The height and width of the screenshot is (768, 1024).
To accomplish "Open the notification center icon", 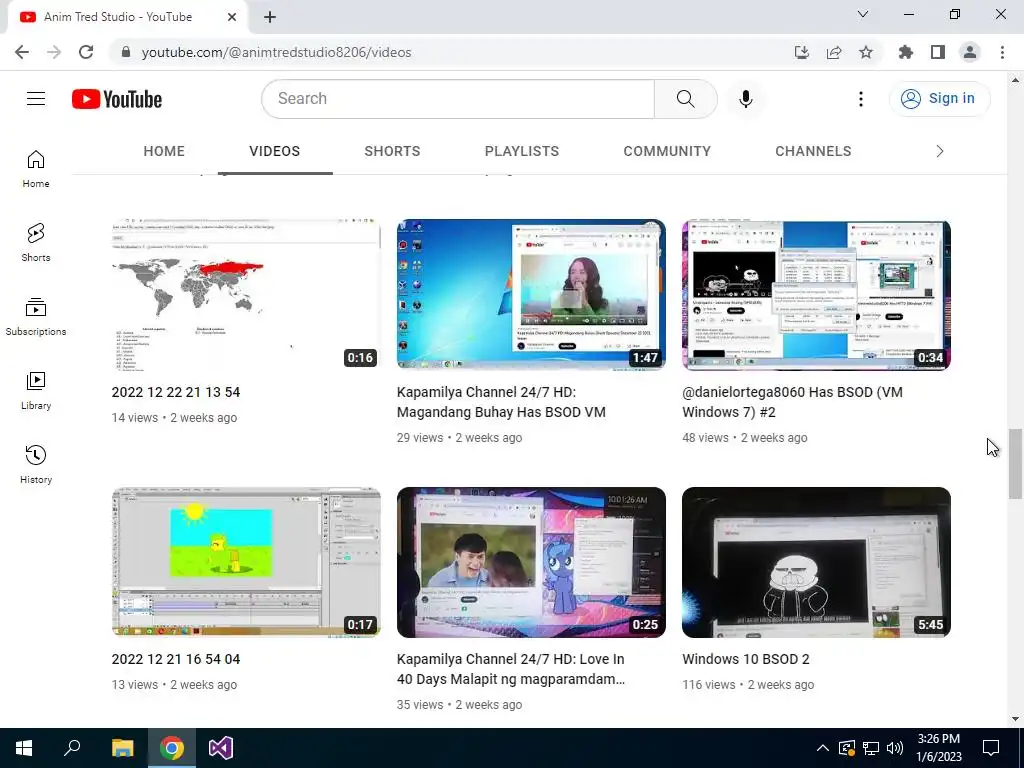I will [991, 748].
